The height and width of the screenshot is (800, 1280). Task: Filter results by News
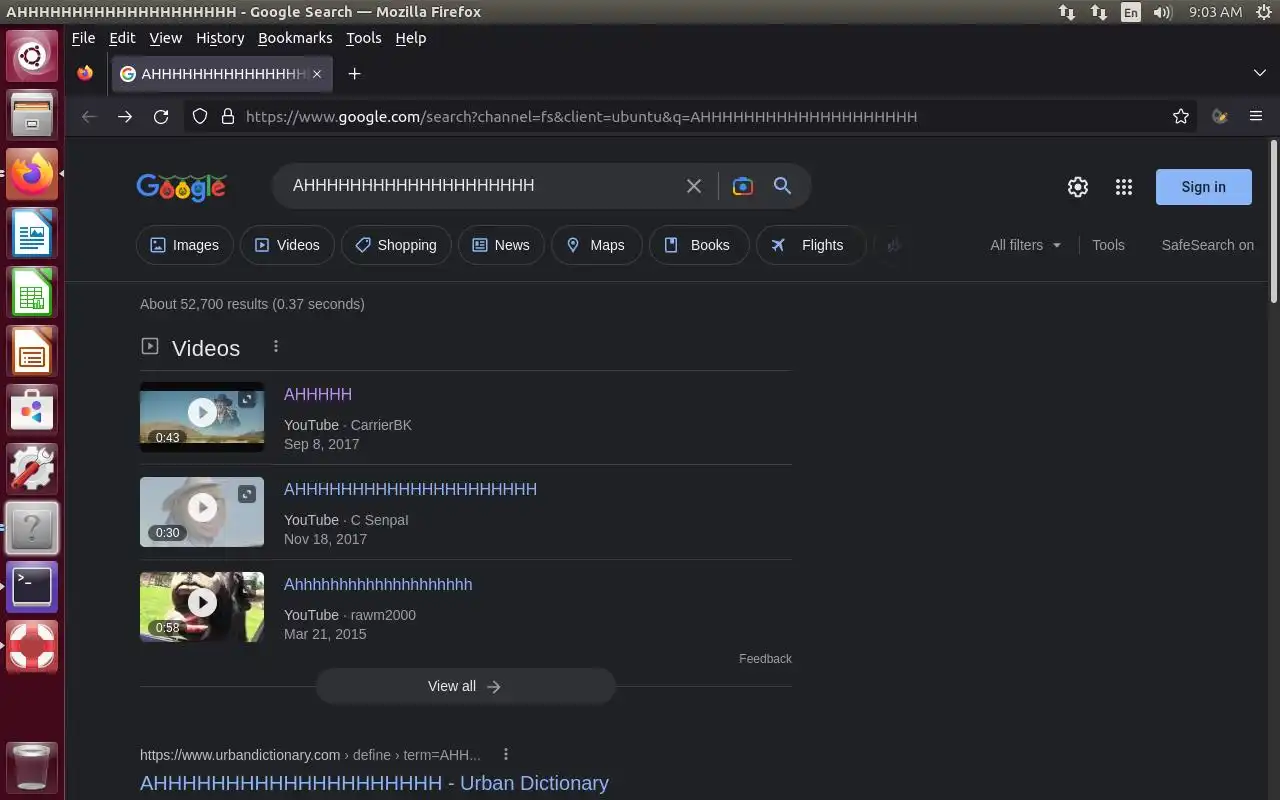(501, 245)
